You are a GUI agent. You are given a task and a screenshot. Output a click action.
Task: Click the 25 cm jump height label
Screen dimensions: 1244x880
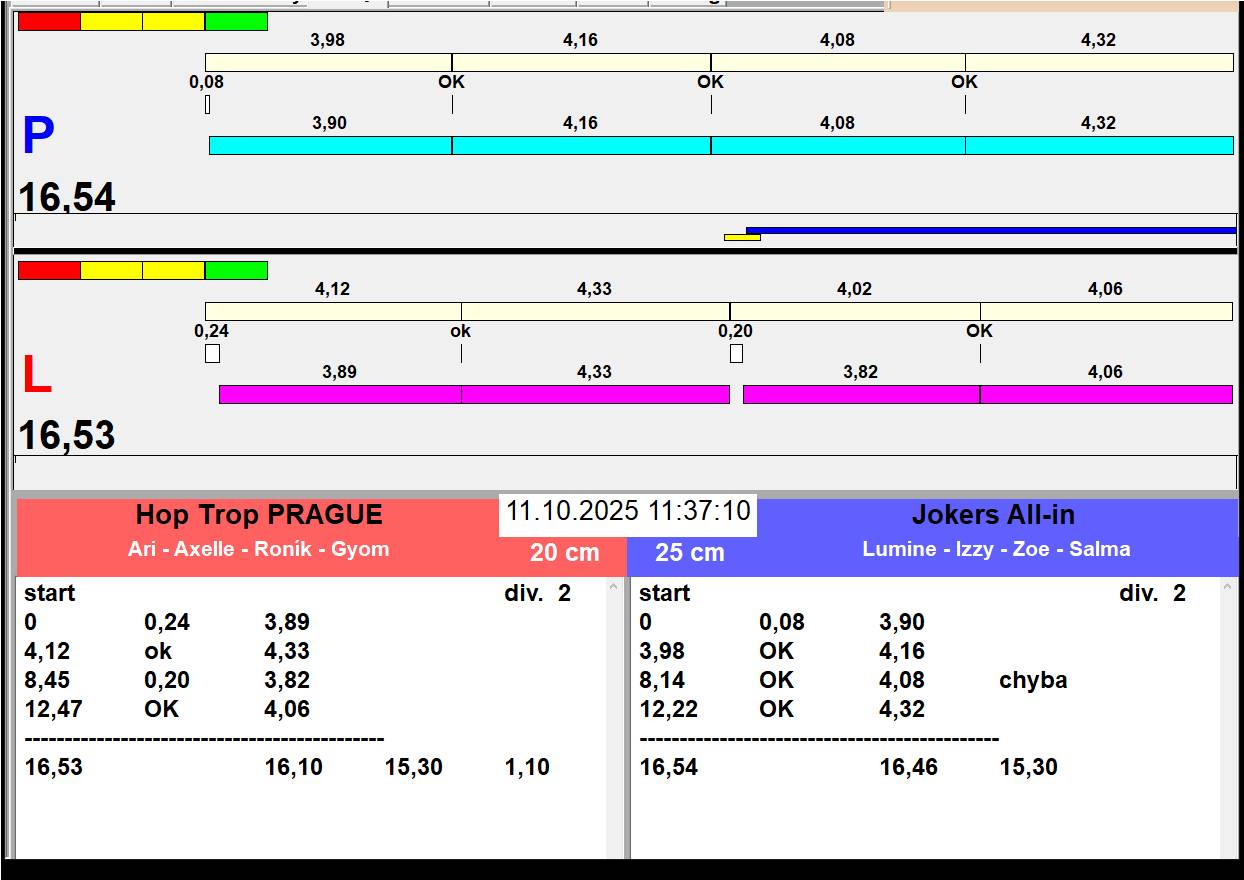[x=689, y=553]
